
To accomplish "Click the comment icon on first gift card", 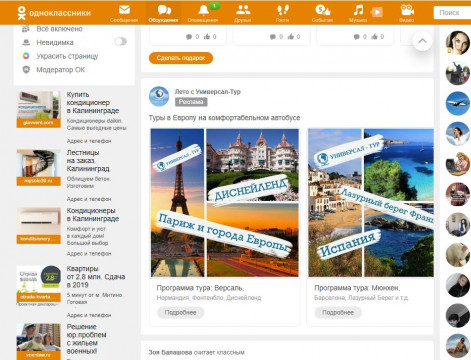I will pyautogui.click(x=189, y=37).
